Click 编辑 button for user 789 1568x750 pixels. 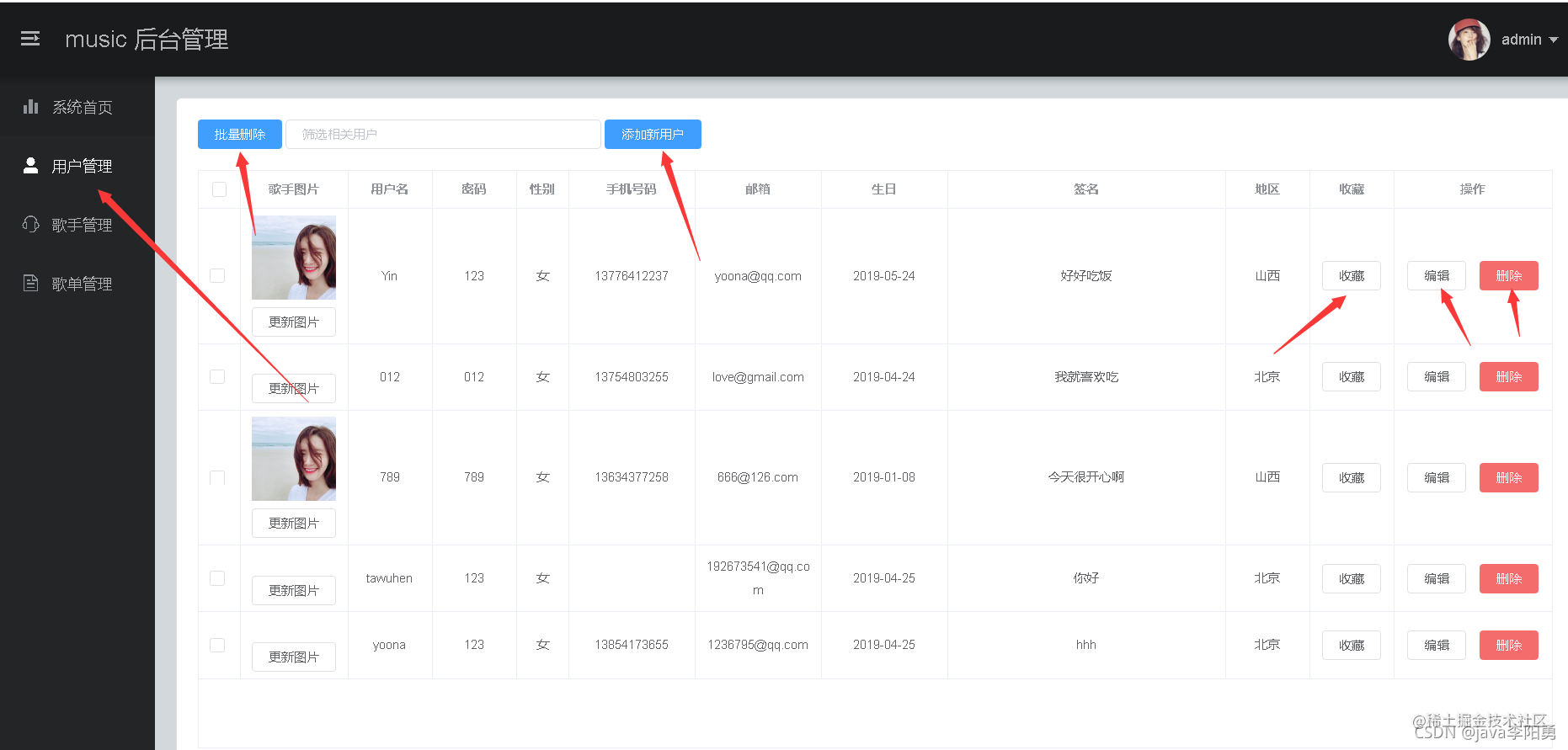point(1437,478)
